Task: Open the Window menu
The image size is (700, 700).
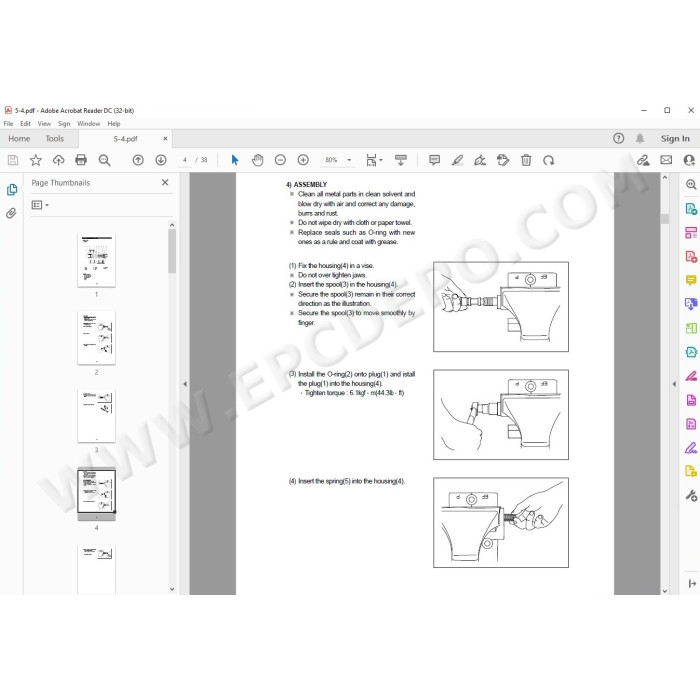Action: (x=88, y=124)
